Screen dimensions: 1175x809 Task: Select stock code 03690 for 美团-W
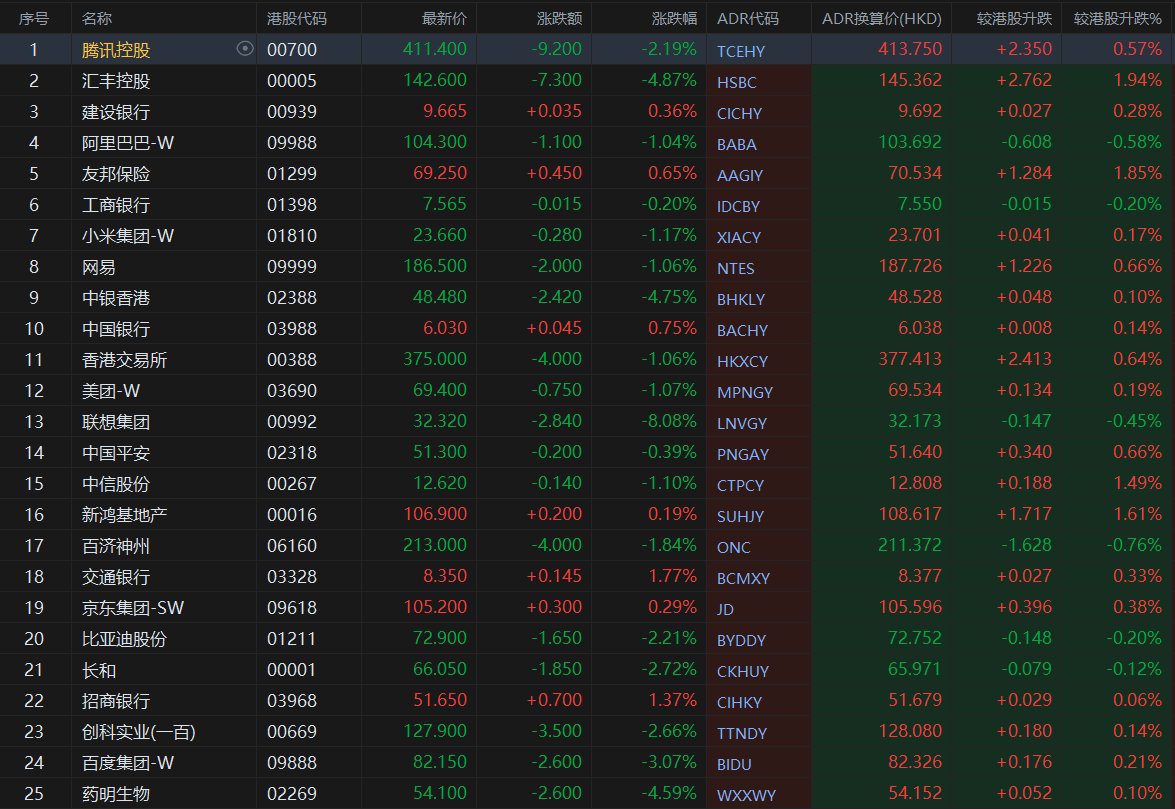pyautogui.click(x=292, y=390)
